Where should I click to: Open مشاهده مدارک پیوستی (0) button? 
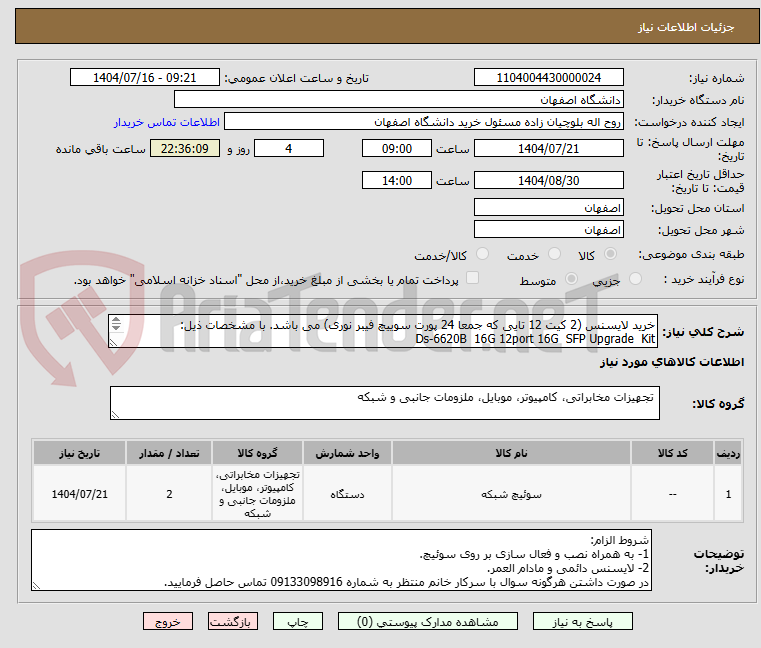(428, 621)
